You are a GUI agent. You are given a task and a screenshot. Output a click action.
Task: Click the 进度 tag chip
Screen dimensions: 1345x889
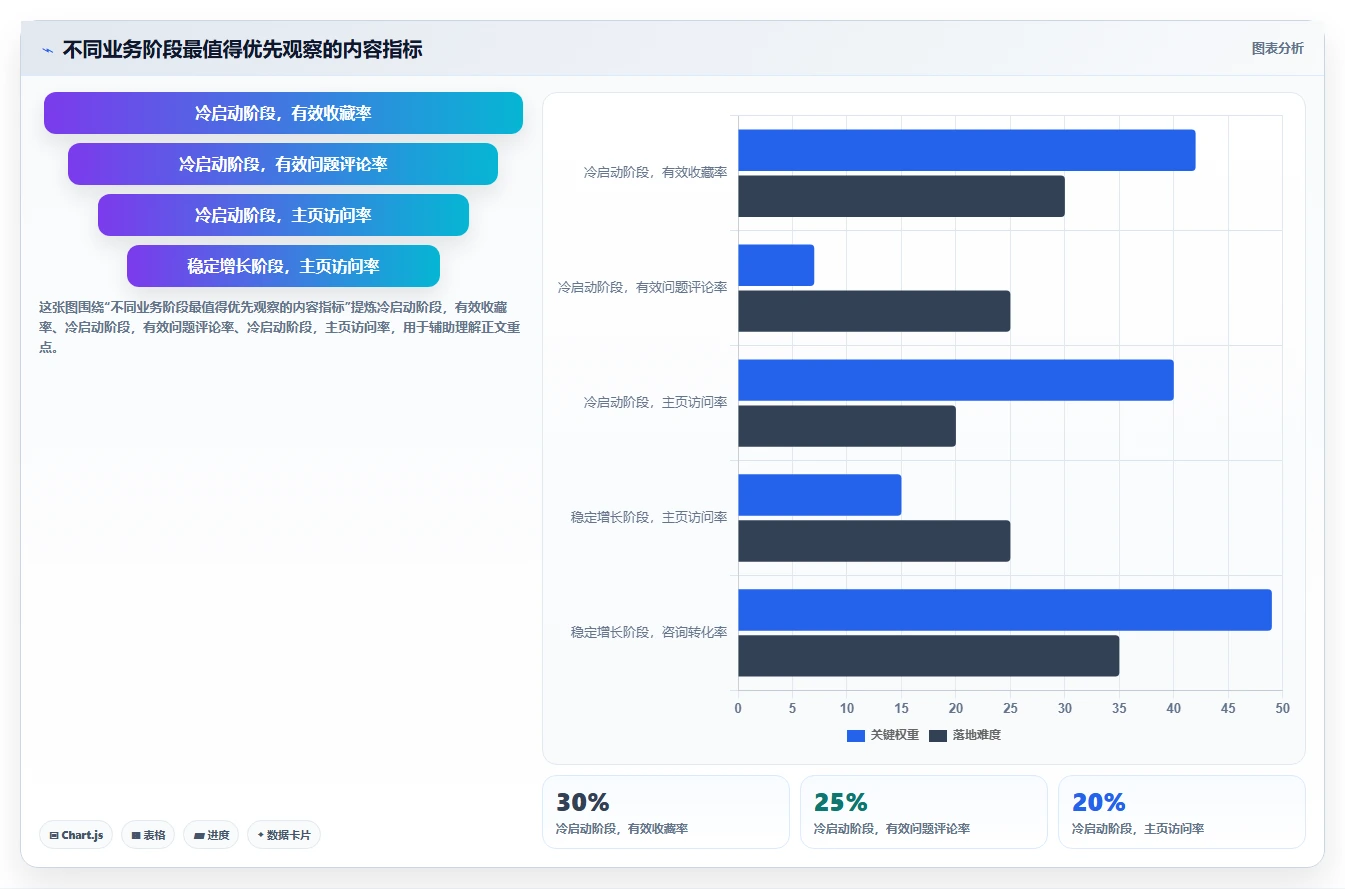(211, 835)
